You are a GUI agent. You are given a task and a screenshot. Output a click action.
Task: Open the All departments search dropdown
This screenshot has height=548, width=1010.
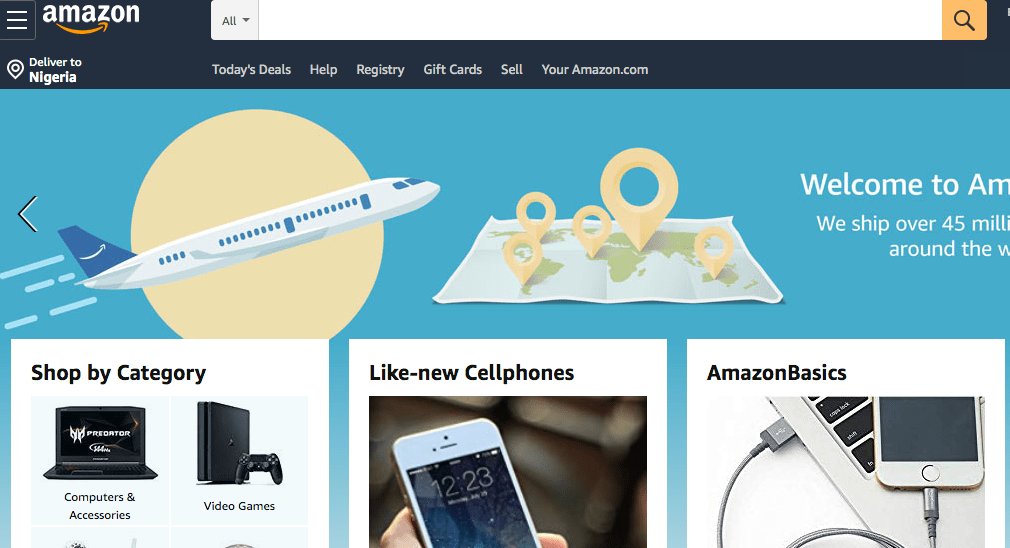(x=235, y=21)
